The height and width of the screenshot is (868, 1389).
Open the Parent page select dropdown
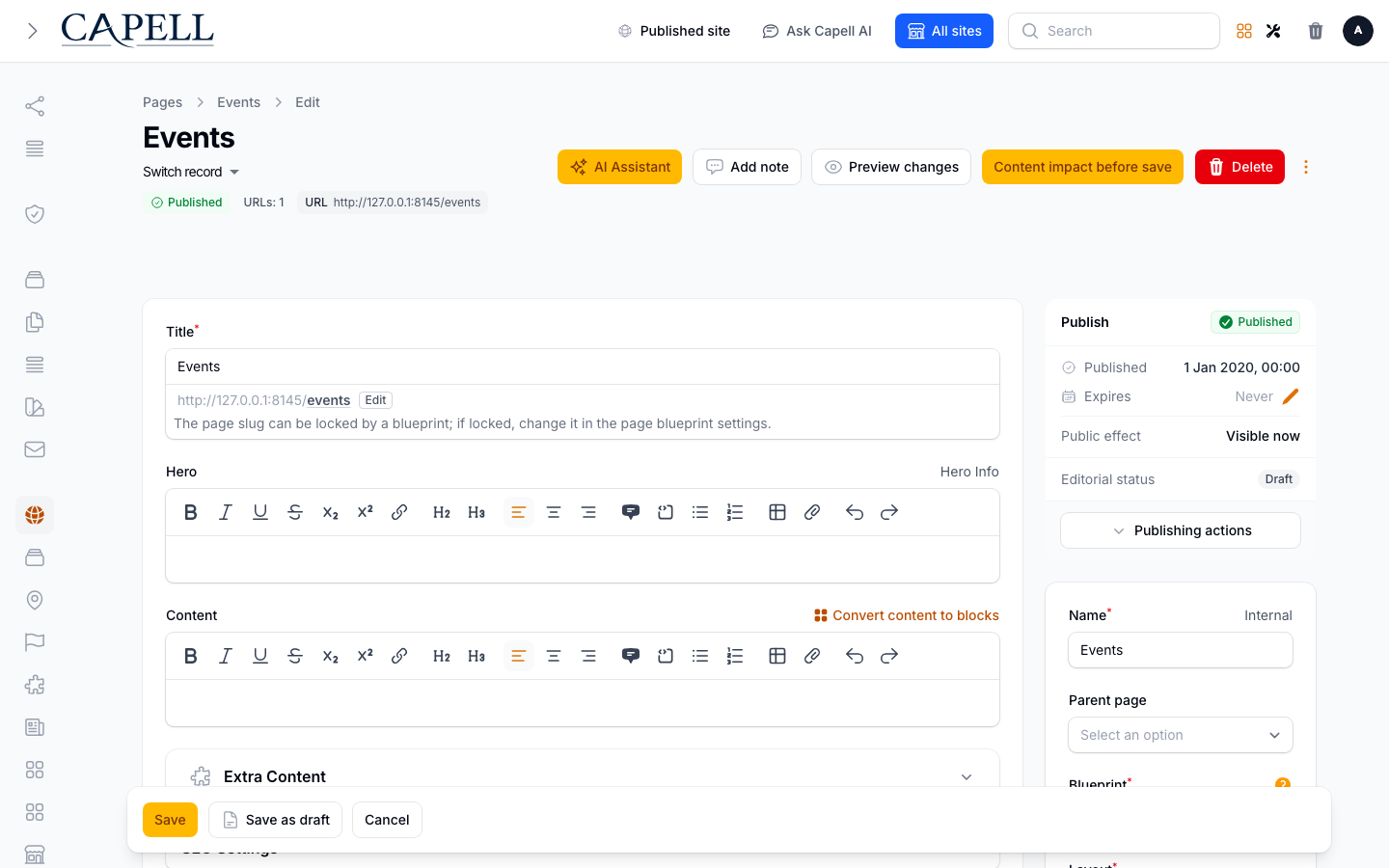coord(1181,735)
